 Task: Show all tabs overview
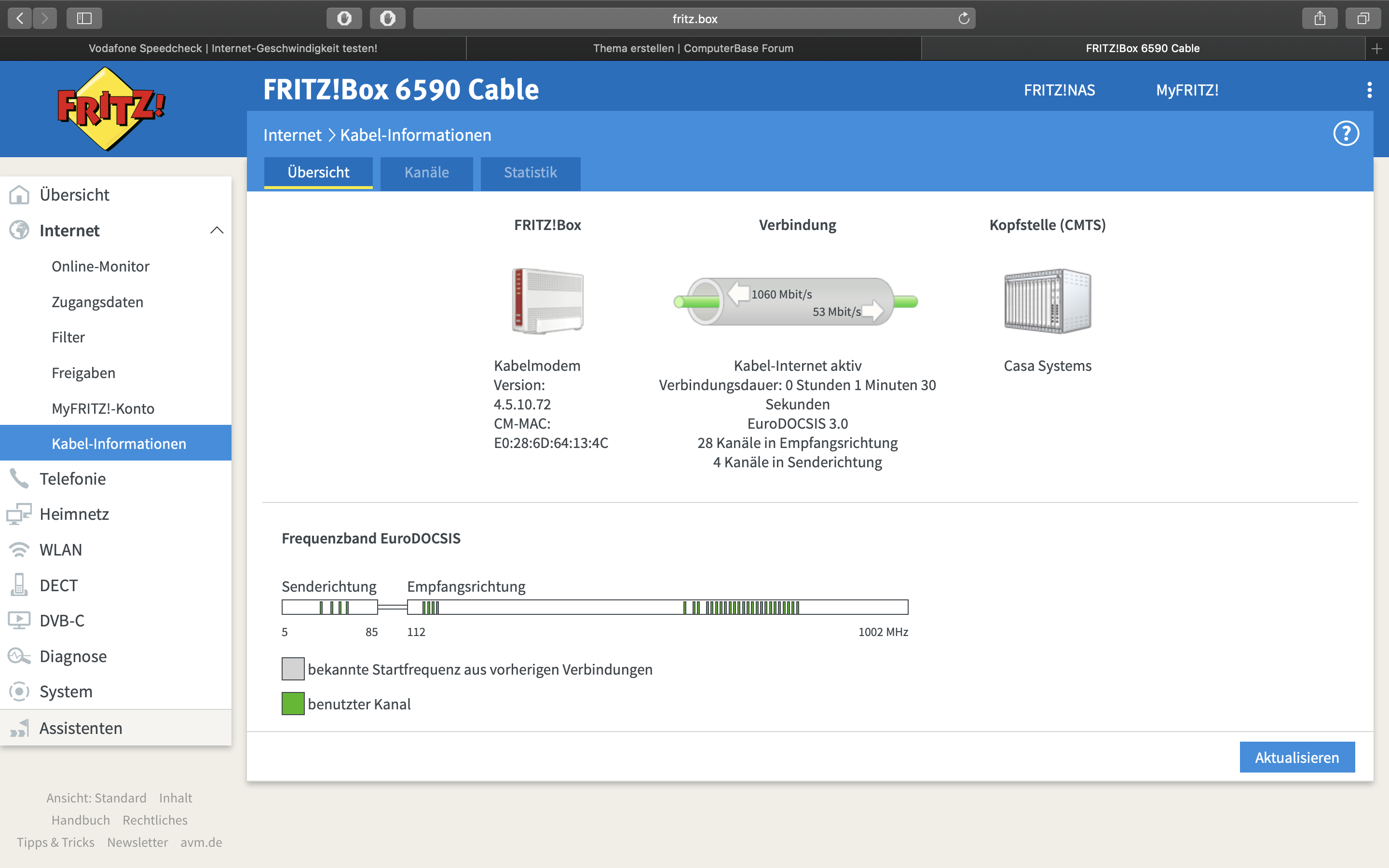click(1363, 18)
